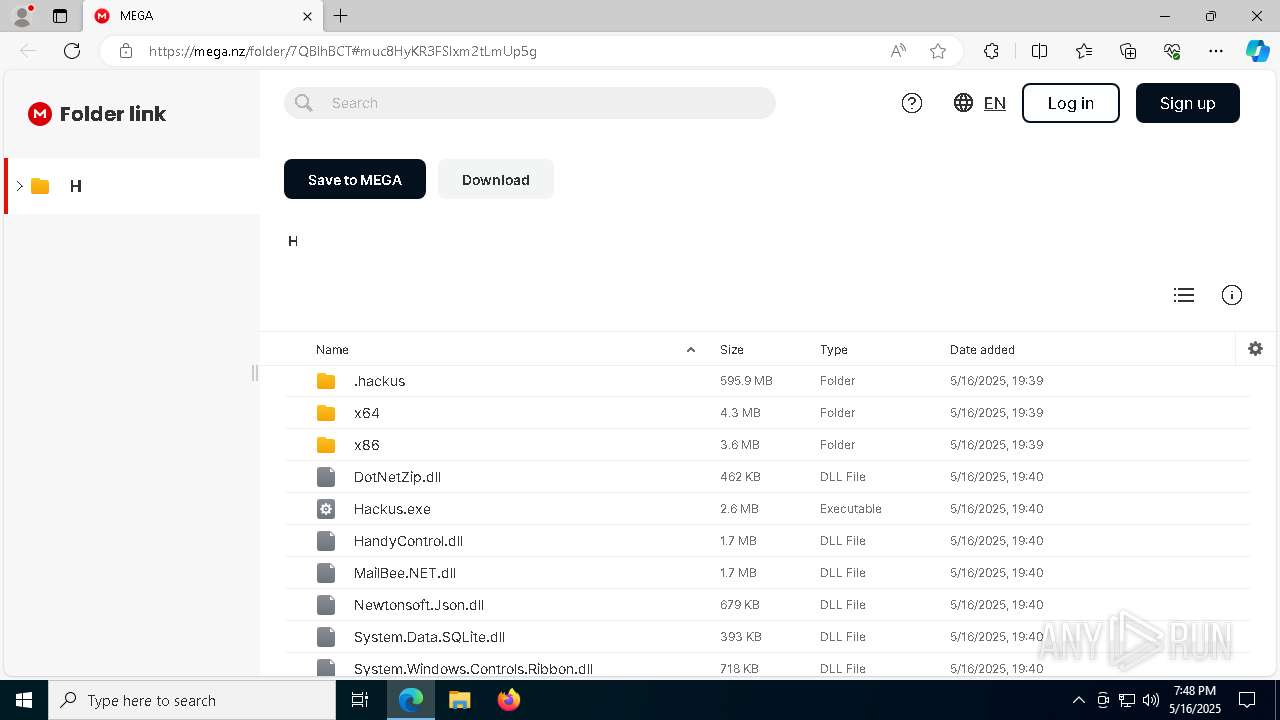Image resolution: width=1280 pixels, height=720 pixels.
Task: Open the help question mark icon
Action: tap(912, 103)
